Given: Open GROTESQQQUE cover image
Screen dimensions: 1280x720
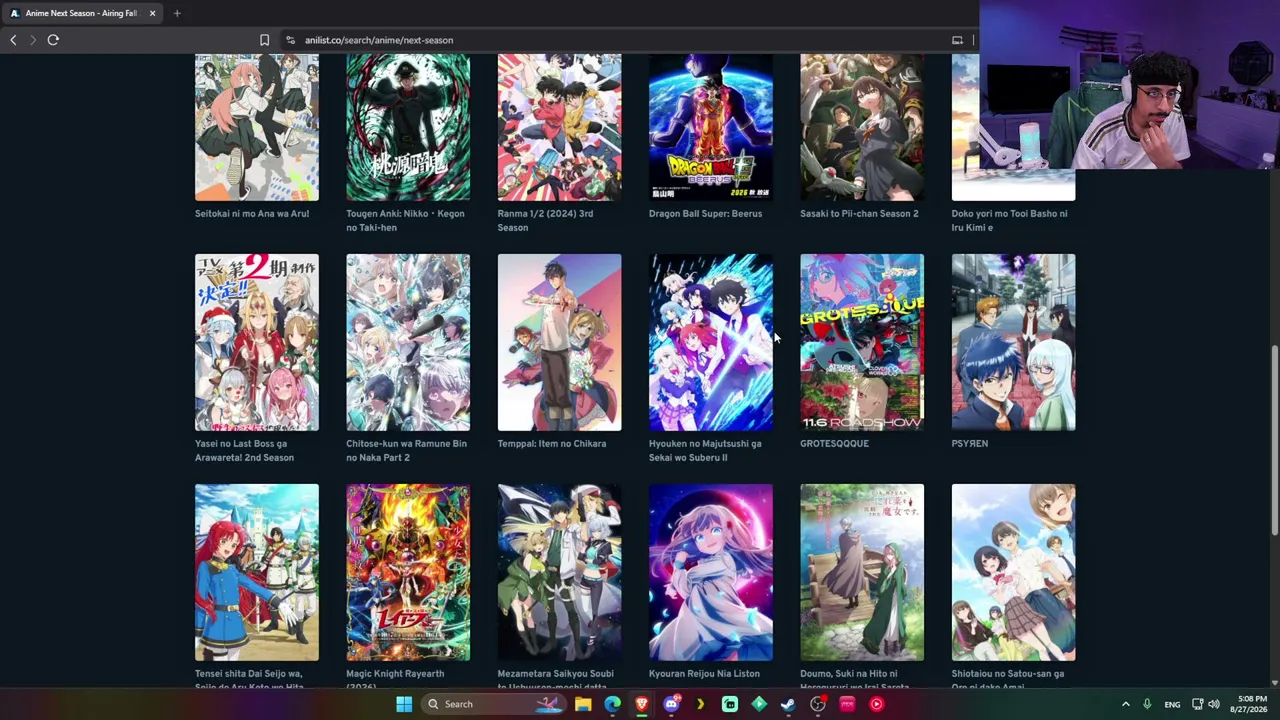Looking at the screenshot, I should pos(862,342).
